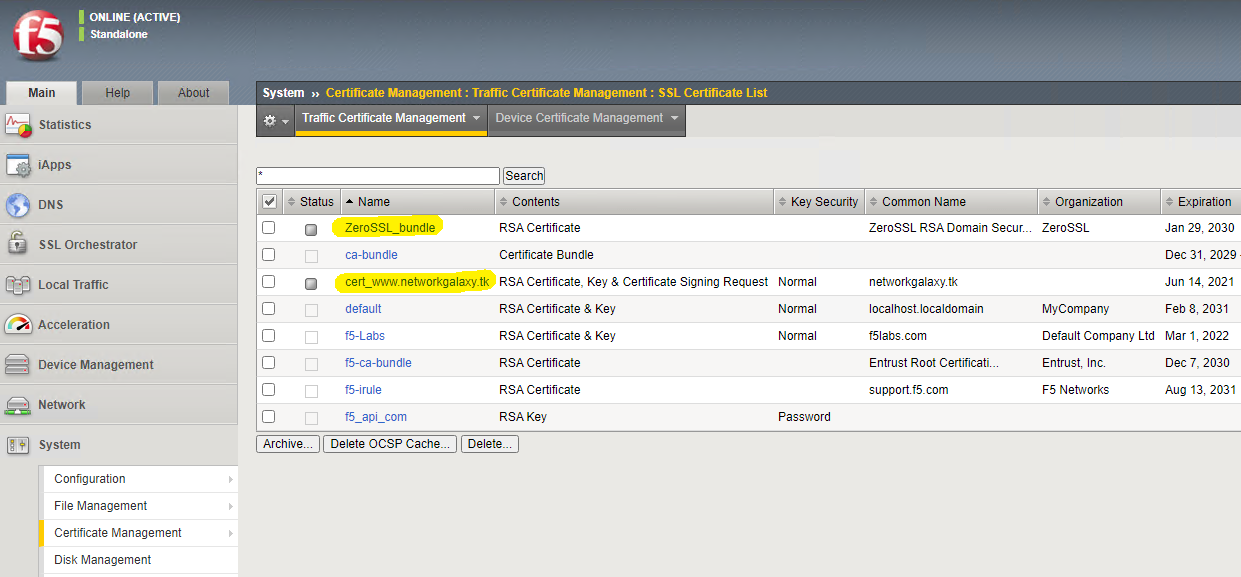Image resolution: width=1241 pixels, height=577 pixels.
Task: Switch to the About tab
Action: (x=194, y=93)
